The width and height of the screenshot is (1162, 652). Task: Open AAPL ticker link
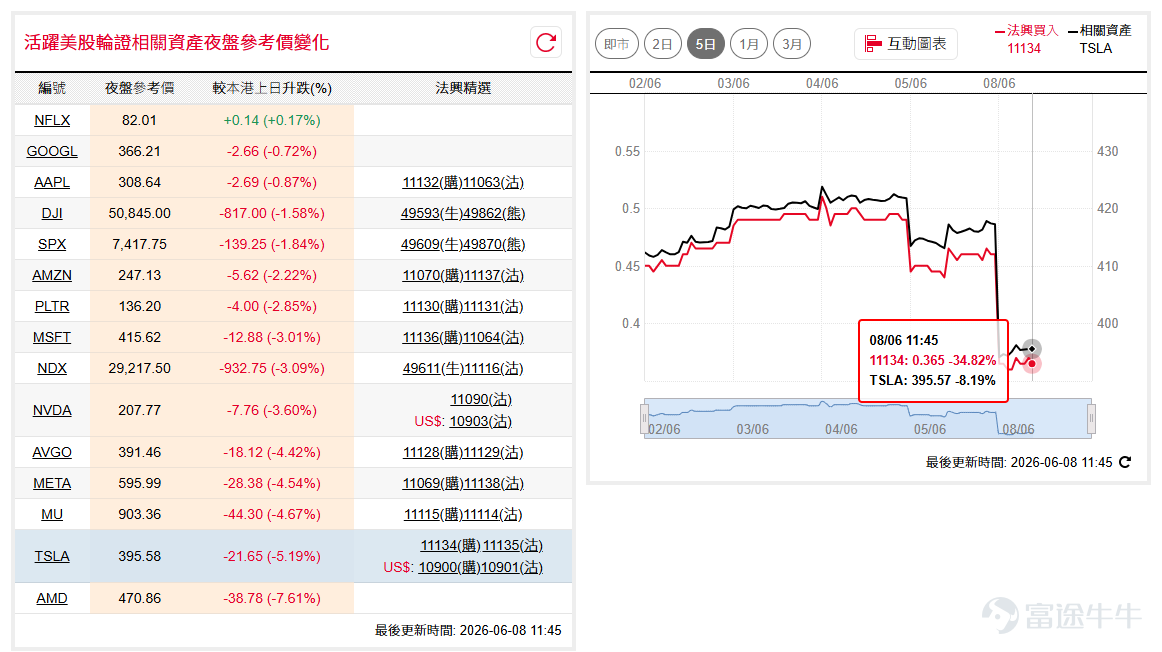tap(52, 182)
